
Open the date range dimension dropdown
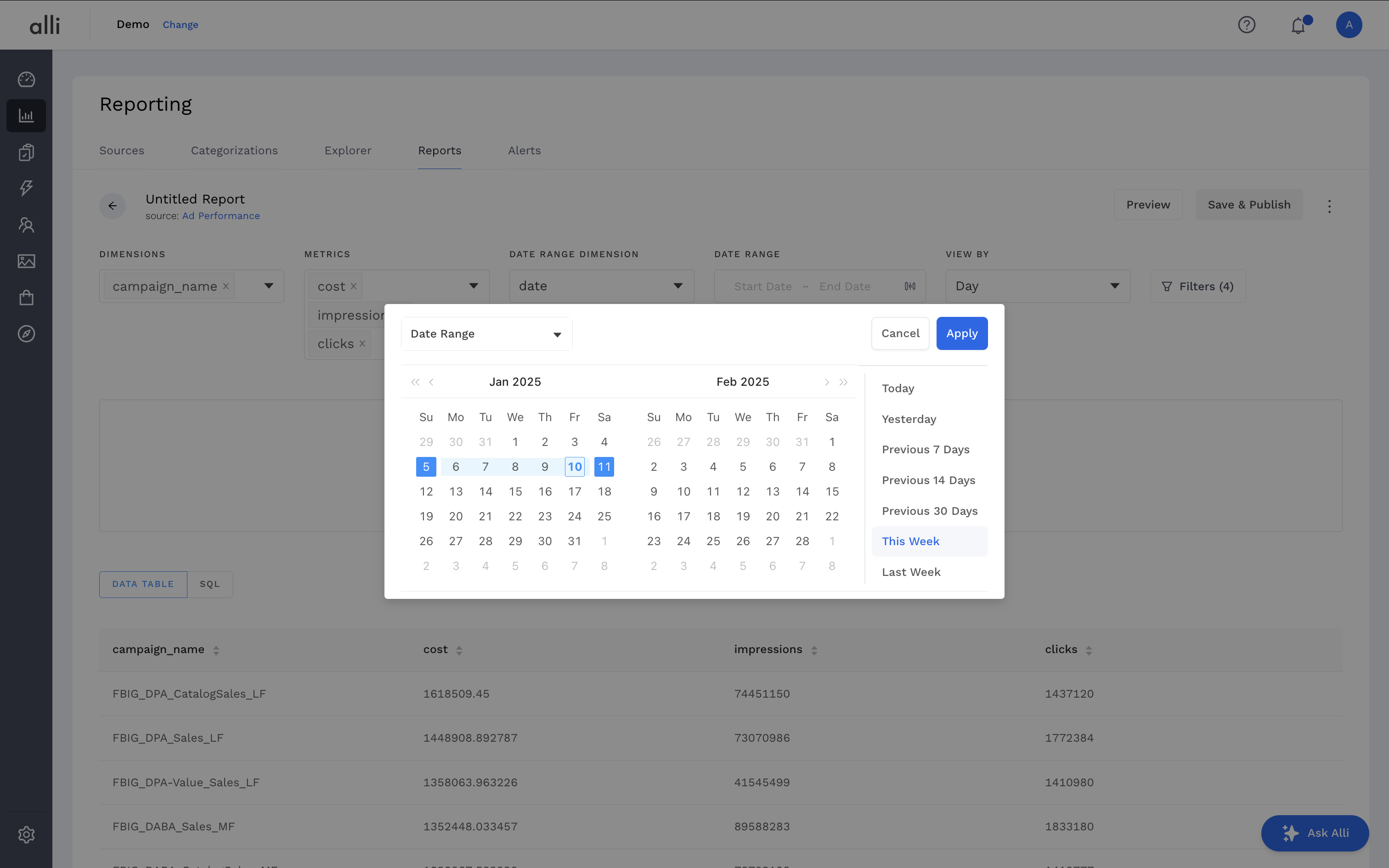tap(602, 286)
